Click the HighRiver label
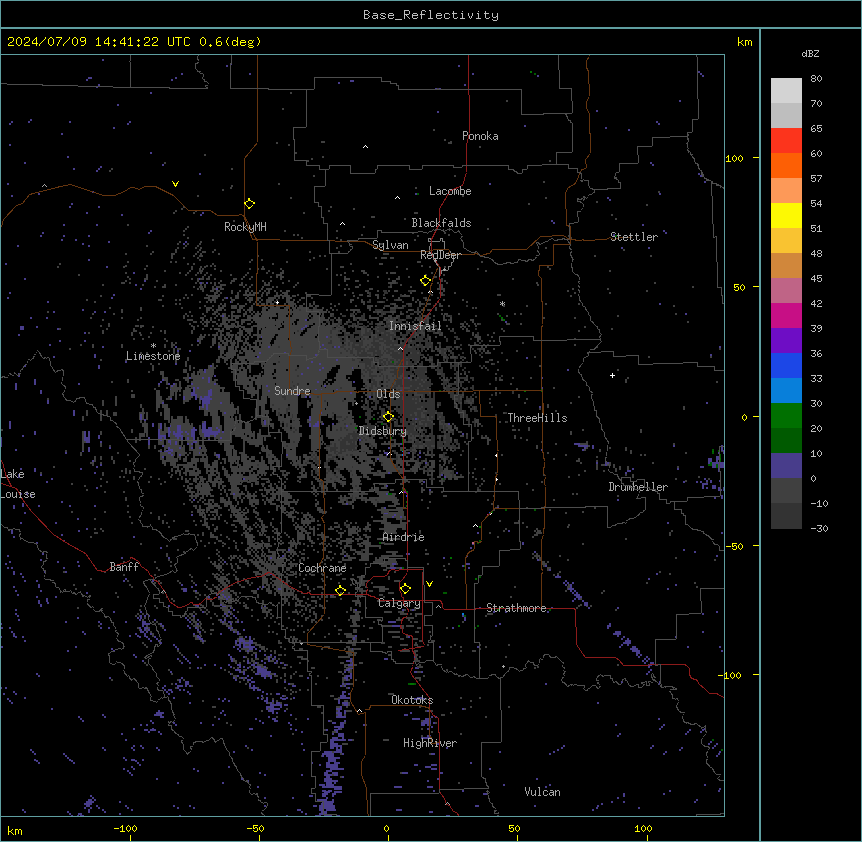 430,743
